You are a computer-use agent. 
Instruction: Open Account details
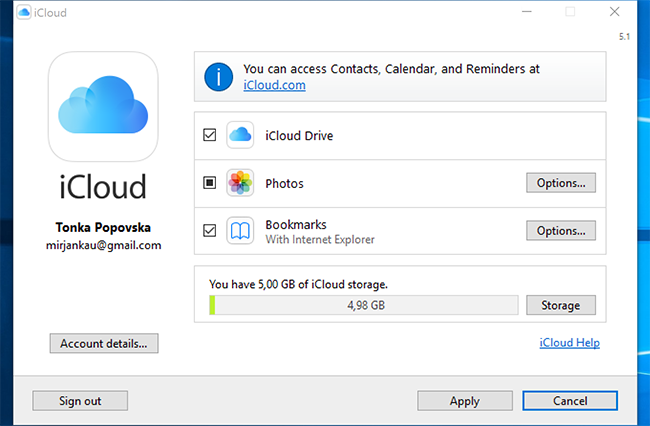(x=103, y=343)
